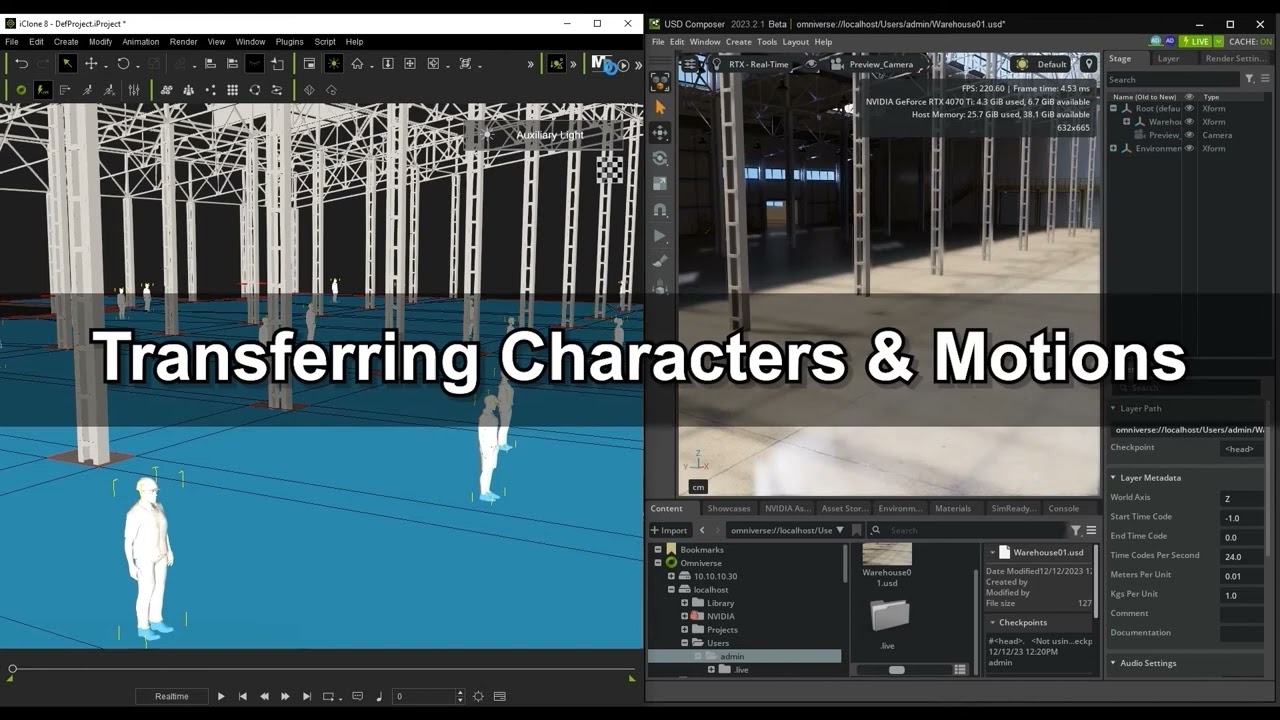The image size is (1280, 720).
Task: Open viewport settings sliders icon in USD Composer
Action: (x=689, y=64)
